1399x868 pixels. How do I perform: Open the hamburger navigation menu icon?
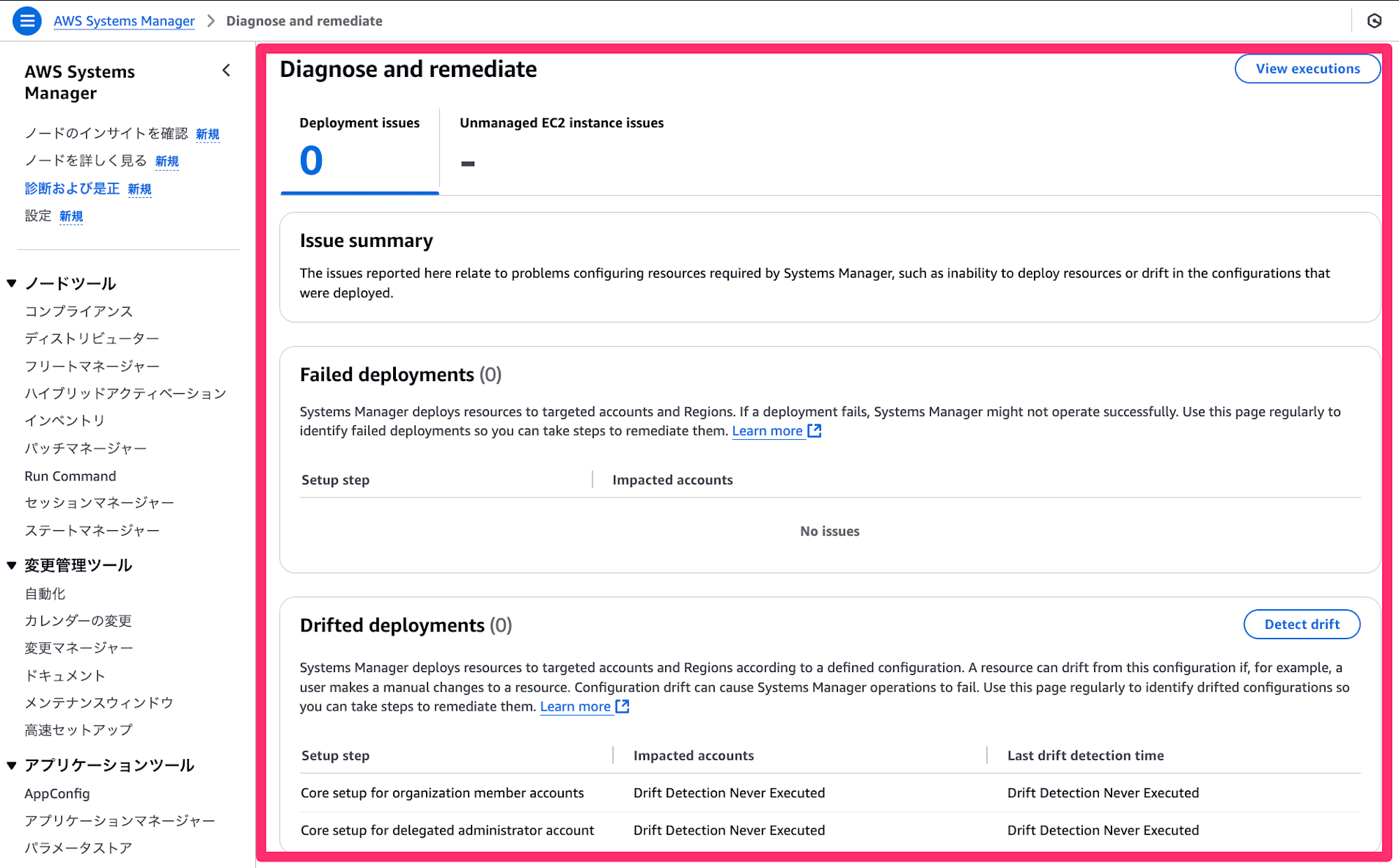click(27, 20)
